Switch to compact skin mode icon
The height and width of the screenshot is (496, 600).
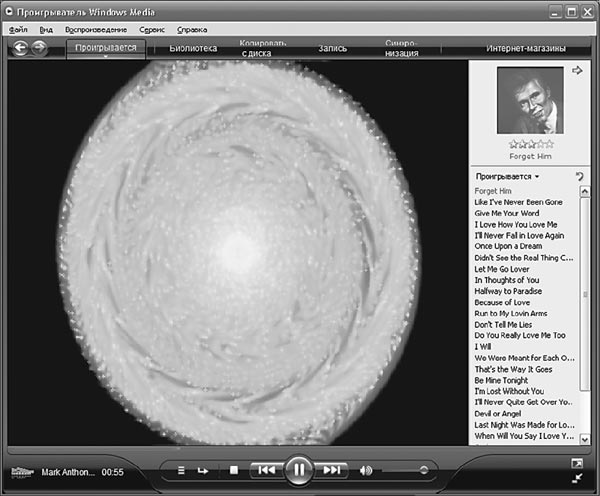577,478
